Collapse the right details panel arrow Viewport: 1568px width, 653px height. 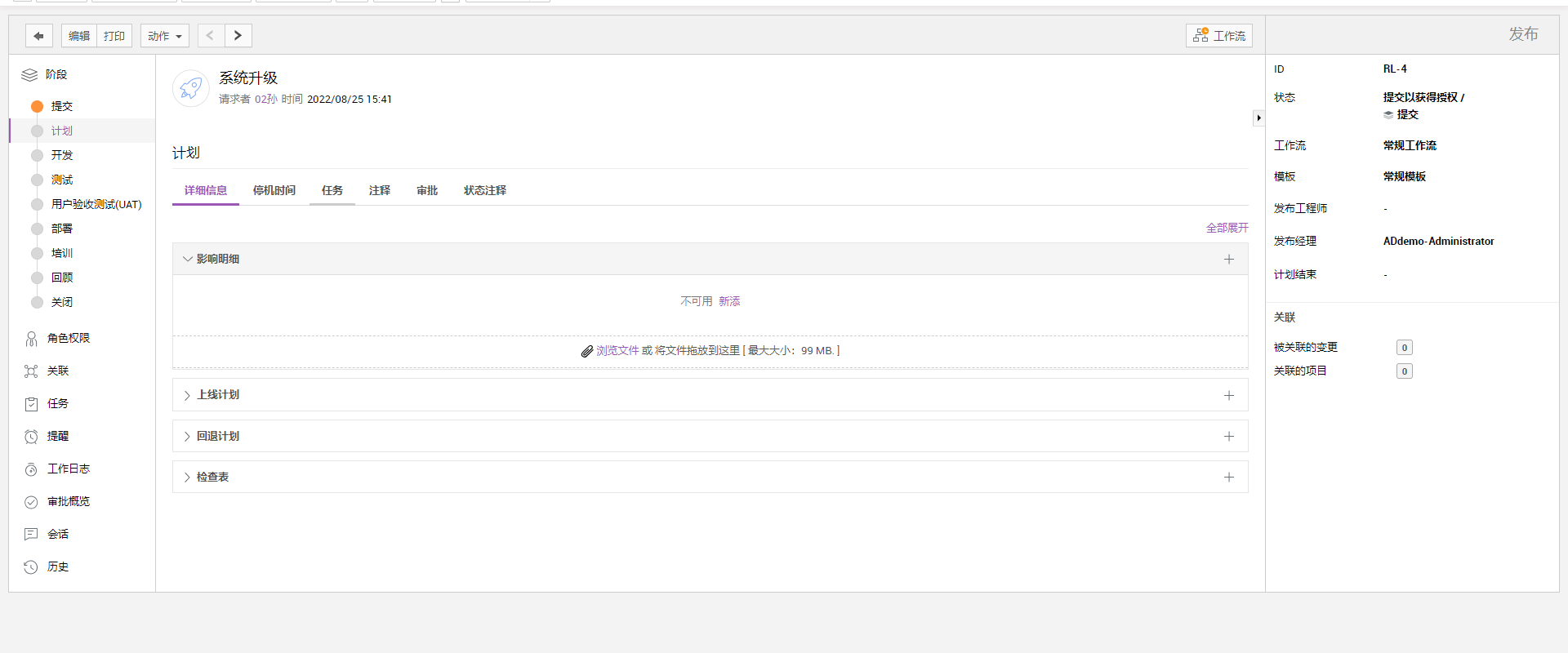pyautogui.click(x=1258, y=118)
